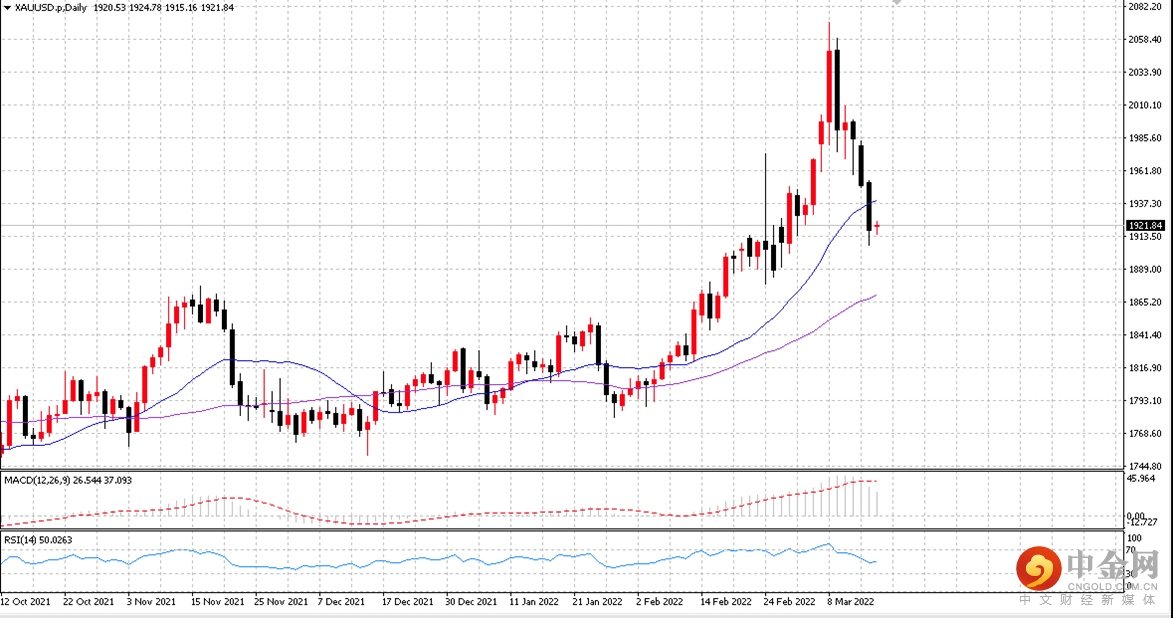Screen dimensions: 1173x618
Task: Select the XAUUSD.p,Daily chart title
Action: [51, 7]
